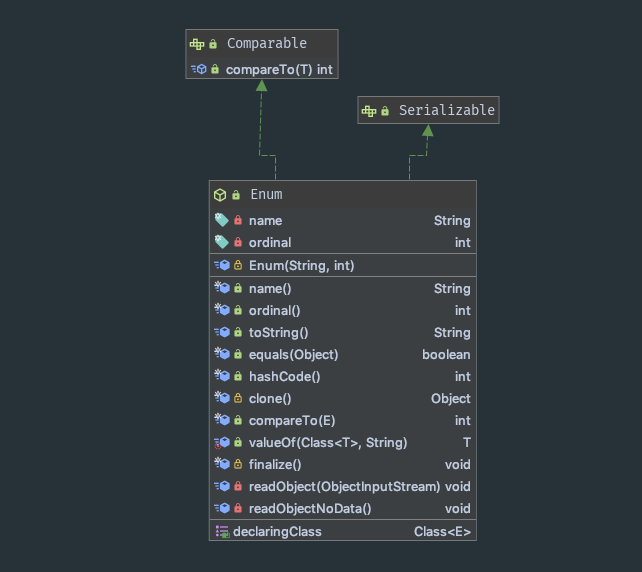Click the Enum constructor method icon
642x572 pixels.
pos(223,265)
